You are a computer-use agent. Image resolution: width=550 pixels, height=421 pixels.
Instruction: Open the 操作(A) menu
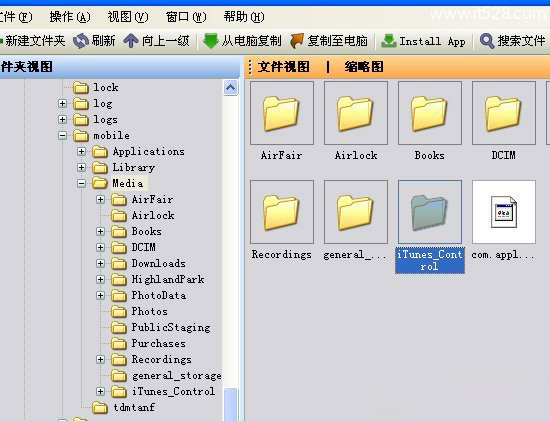(x=70, y=17)
